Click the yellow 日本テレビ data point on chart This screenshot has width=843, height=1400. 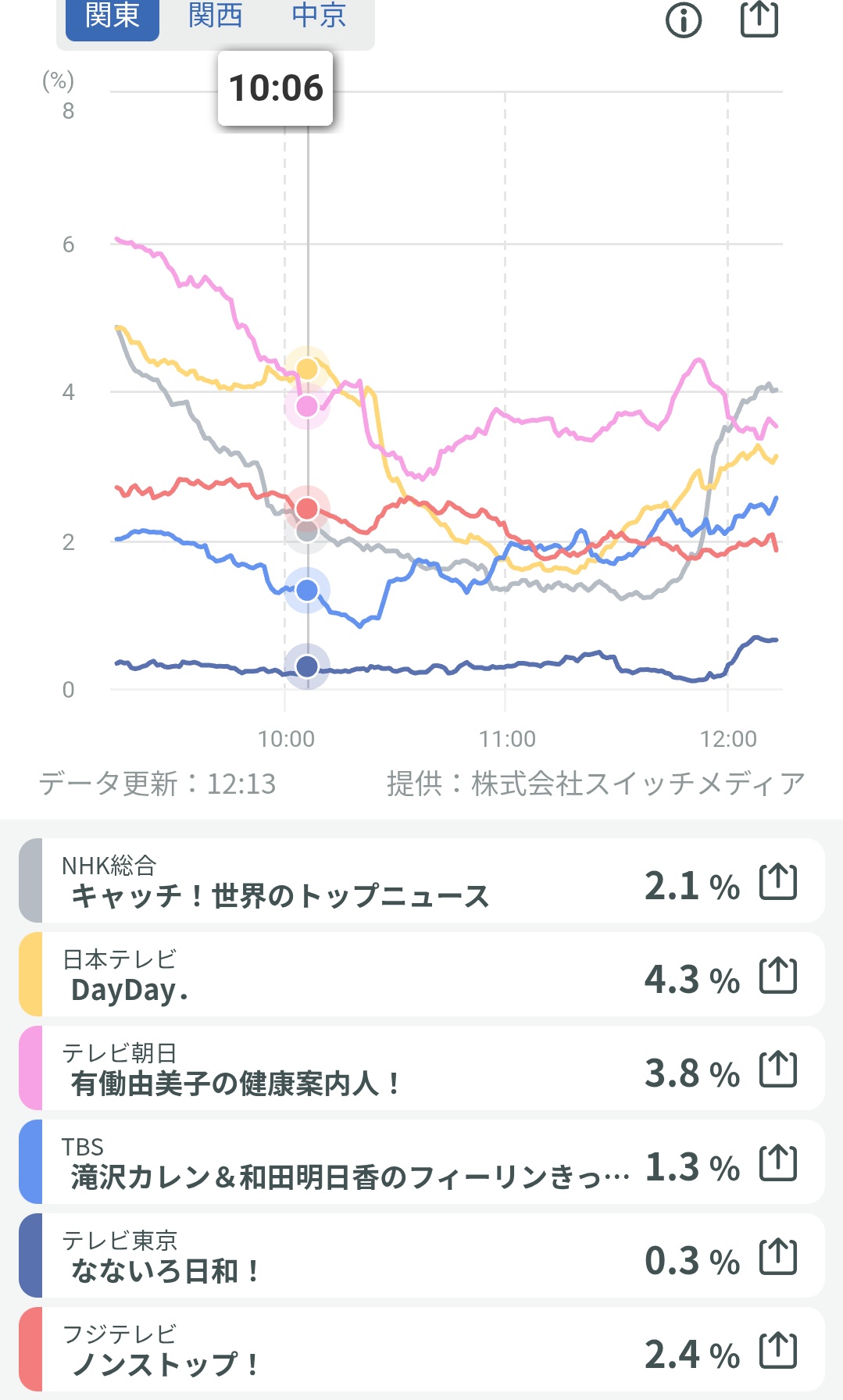307,369
